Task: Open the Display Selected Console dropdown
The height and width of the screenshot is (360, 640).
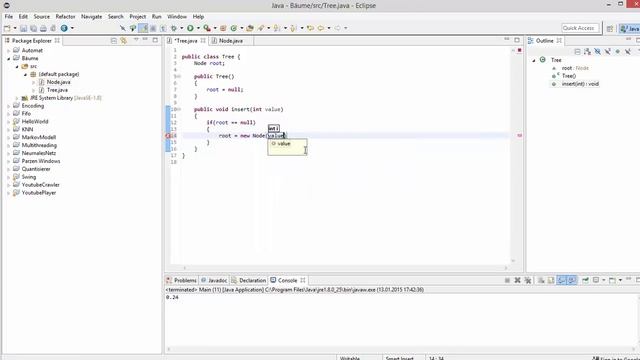Action: (x=604, y=280)
